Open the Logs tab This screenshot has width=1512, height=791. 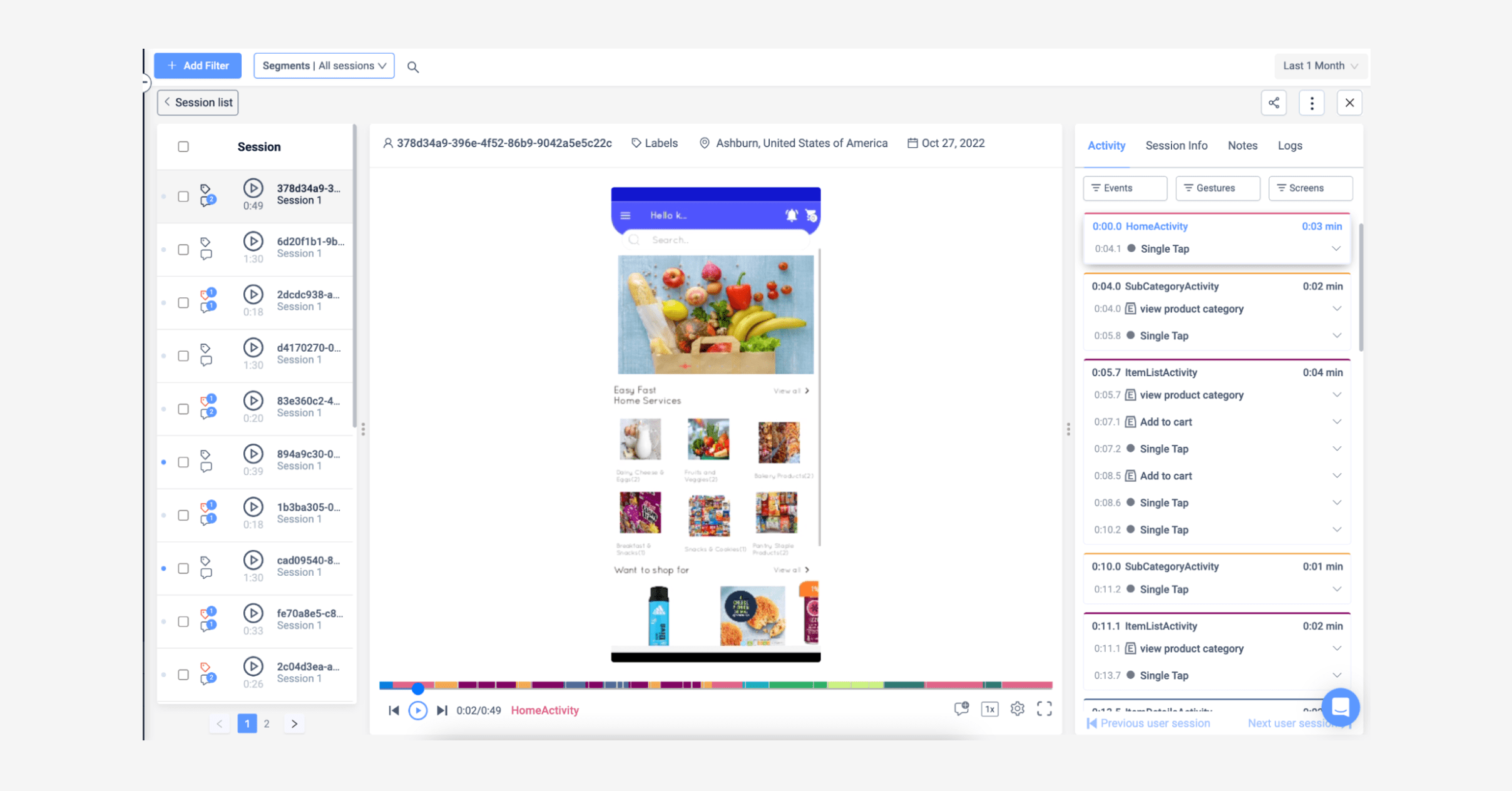coord(1289,145)
